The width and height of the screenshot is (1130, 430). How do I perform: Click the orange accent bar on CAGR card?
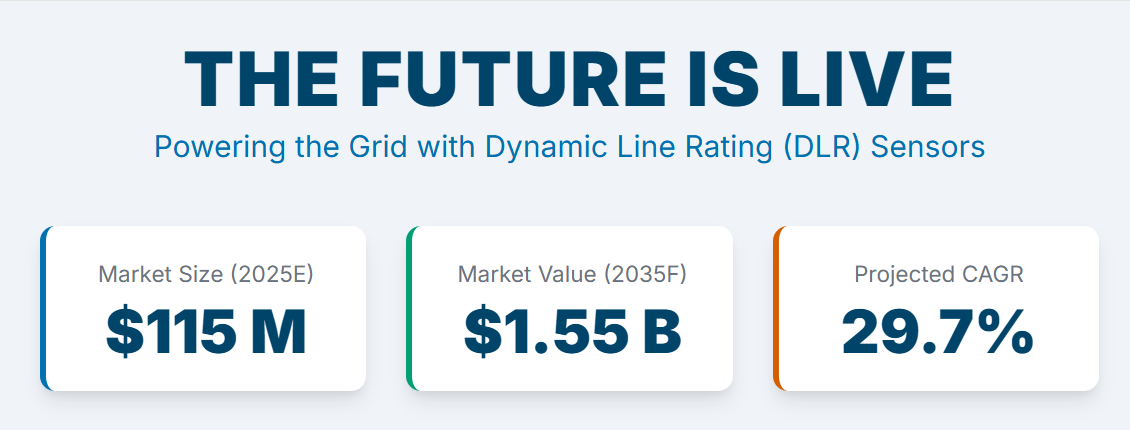775,308
